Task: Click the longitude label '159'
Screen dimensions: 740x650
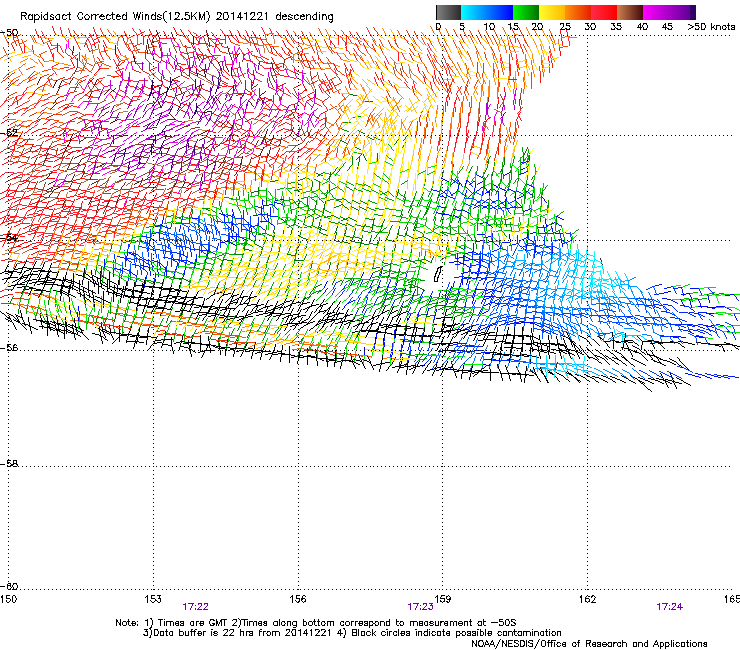Action: tap(442, 599)
